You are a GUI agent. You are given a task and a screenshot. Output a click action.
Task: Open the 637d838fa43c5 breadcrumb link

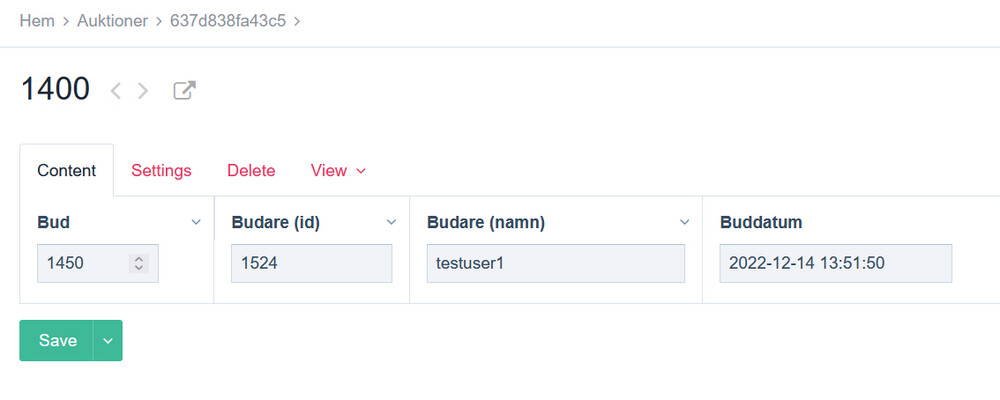[x=225, y=21]
